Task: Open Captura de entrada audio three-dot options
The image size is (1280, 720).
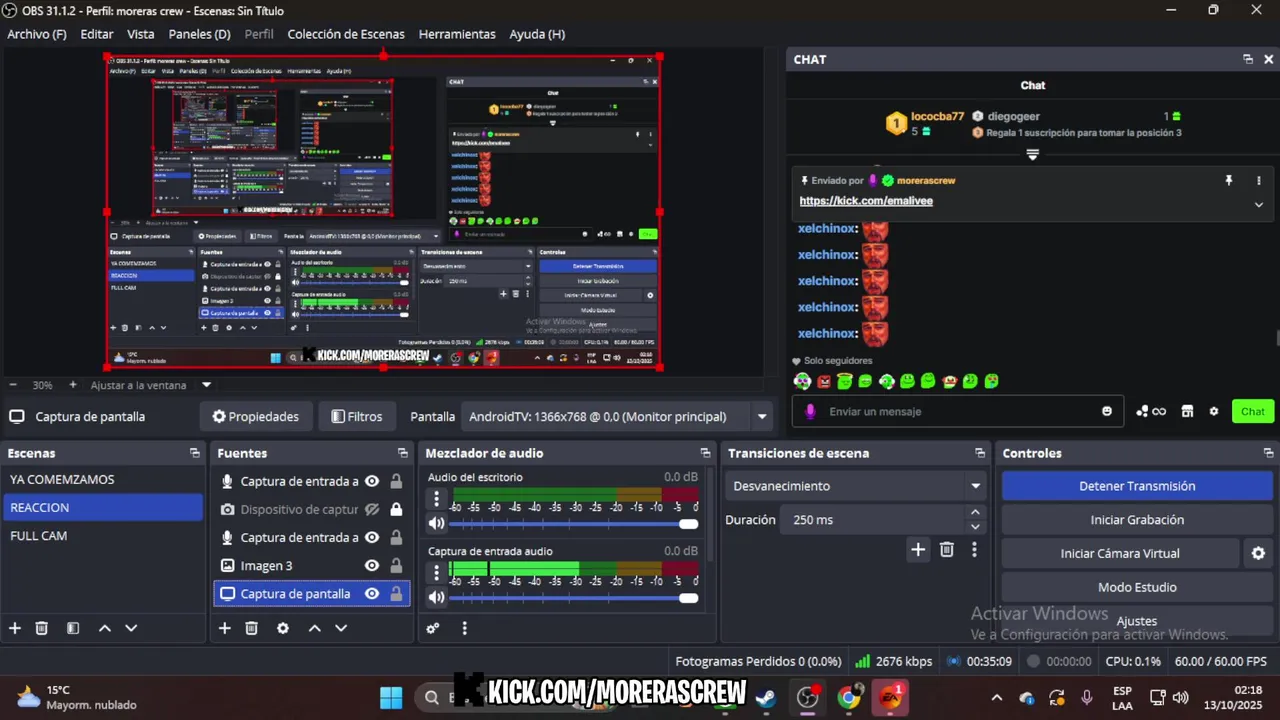Action: pyautogui.click(x=436, y=572)
